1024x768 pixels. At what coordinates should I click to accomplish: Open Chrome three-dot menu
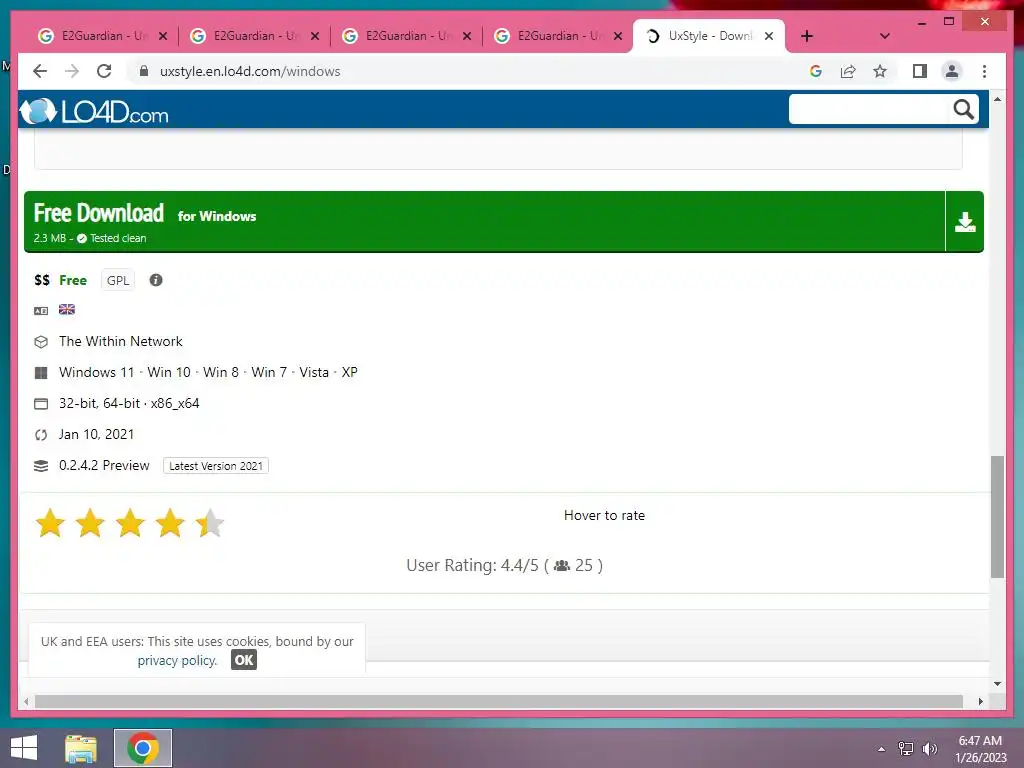[984, 71]
